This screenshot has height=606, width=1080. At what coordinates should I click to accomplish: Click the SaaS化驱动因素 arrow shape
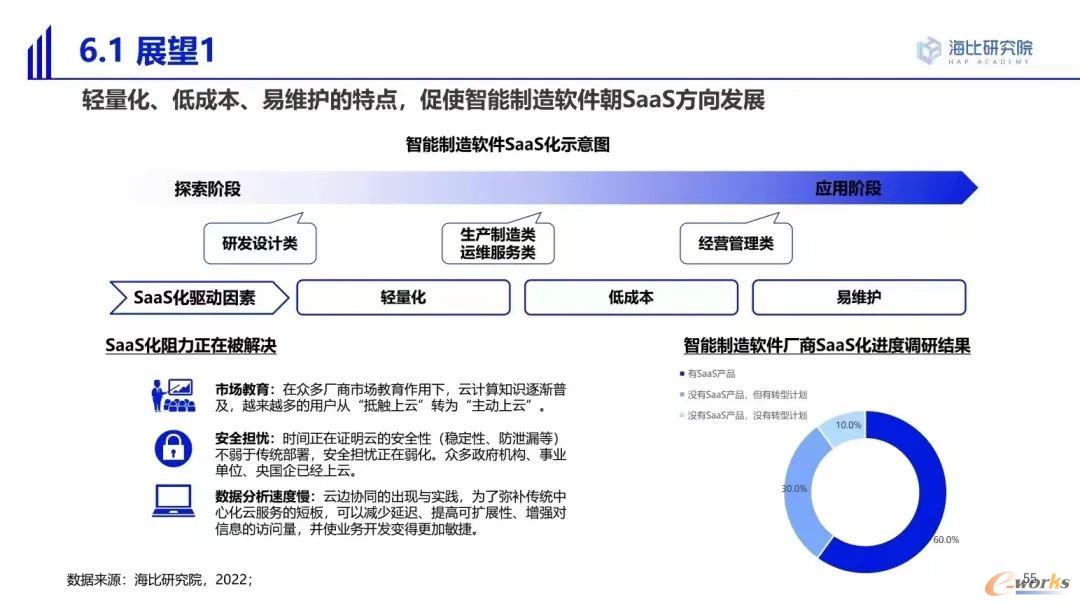(199, 297)
